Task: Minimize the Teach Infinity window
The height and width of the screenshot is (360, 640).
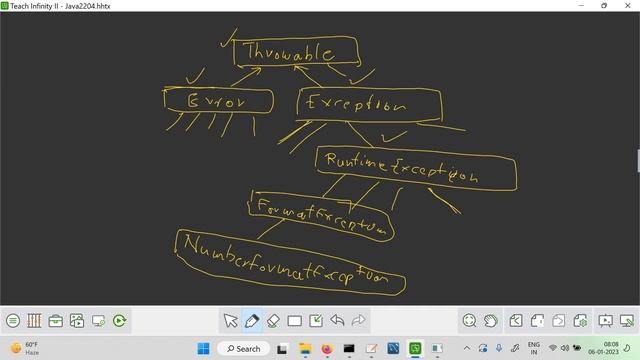Action: click(581, 6)
